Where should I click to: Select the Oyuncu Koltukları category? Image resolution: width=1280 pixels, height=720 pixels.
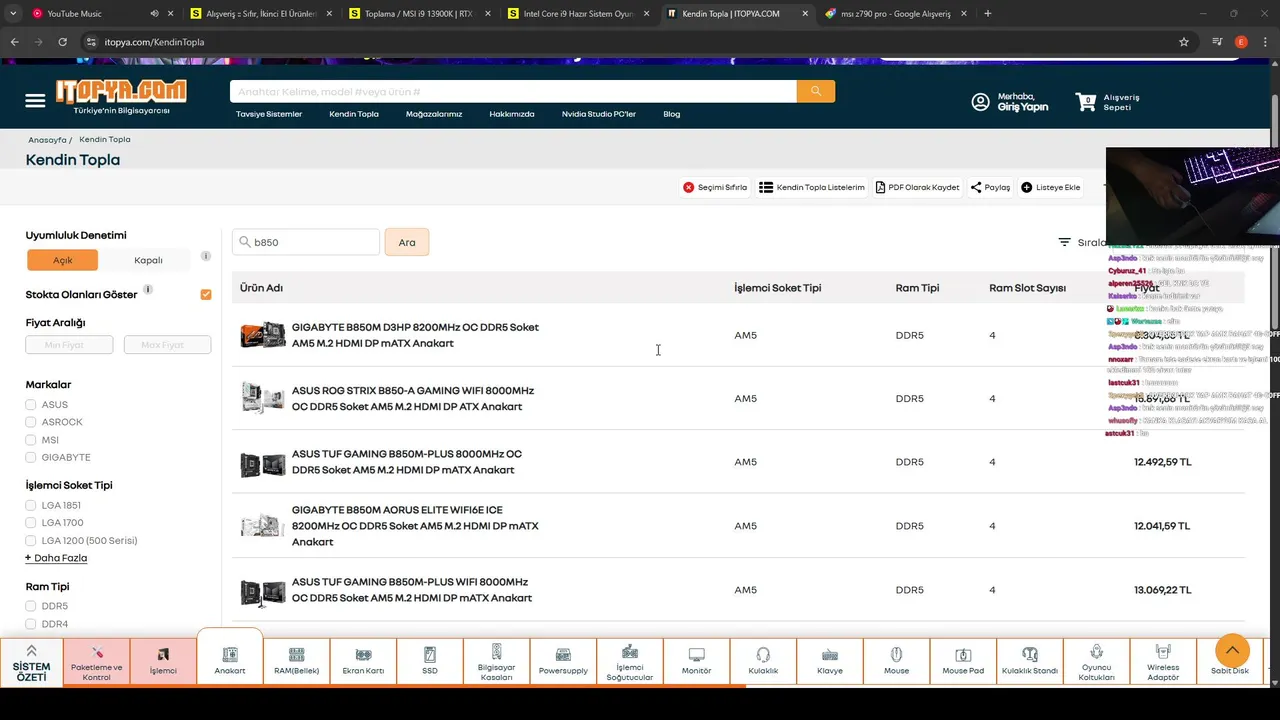coord(1096,662)
